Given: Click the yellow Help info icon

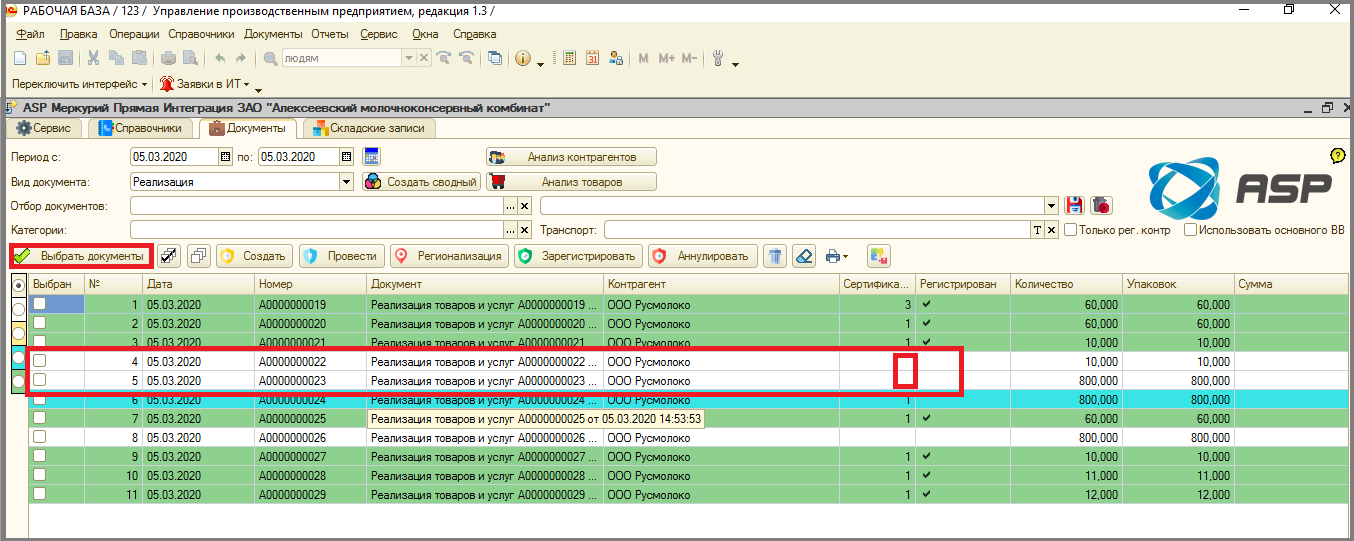Looking at the screenshot, I should [523, 59].
